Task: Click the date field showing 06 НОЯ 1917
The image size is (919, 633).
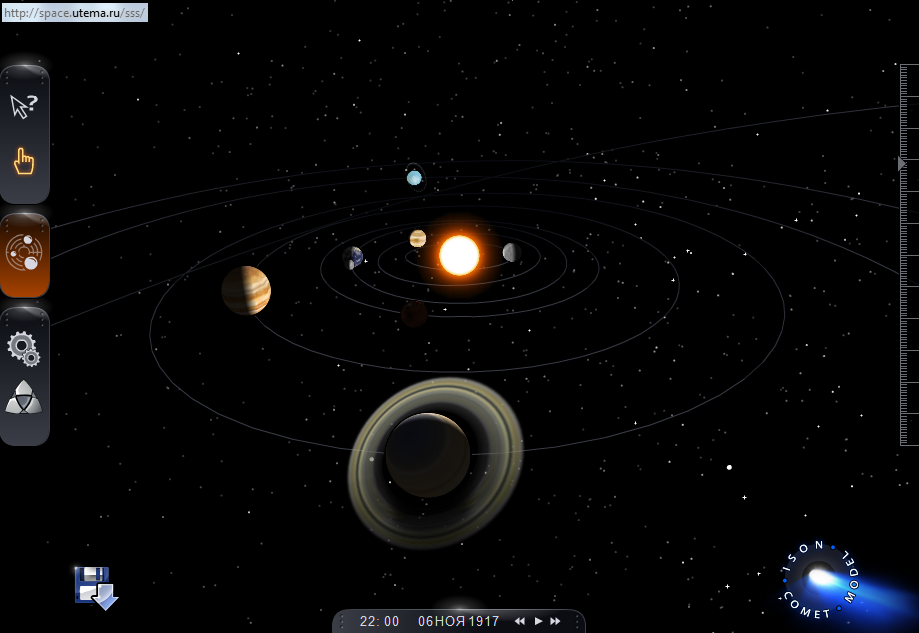Action: 458,621
